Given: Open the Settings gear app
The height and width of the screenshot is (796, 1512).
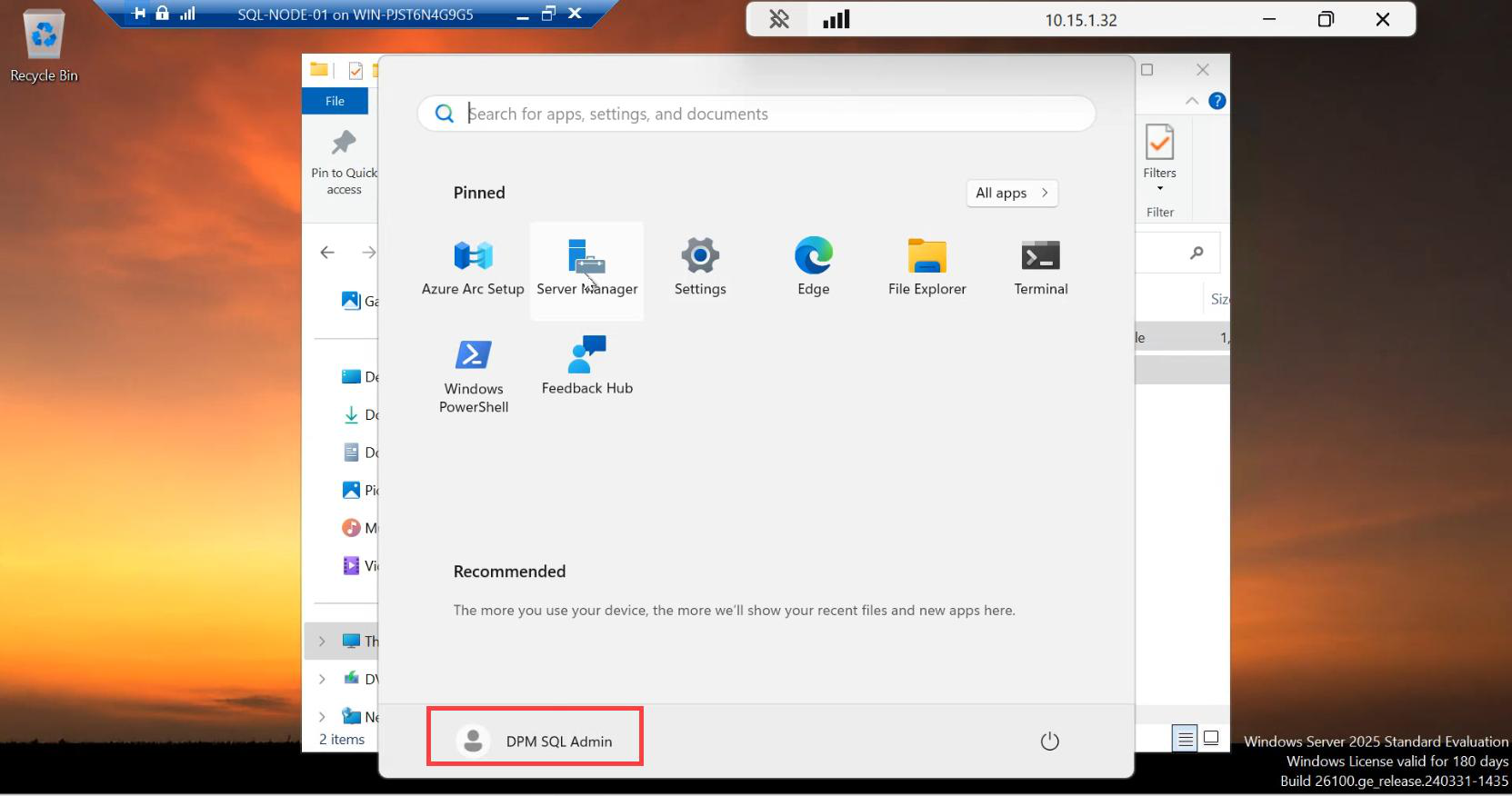Looking at the screenshot, I should [x=700, y=270].
